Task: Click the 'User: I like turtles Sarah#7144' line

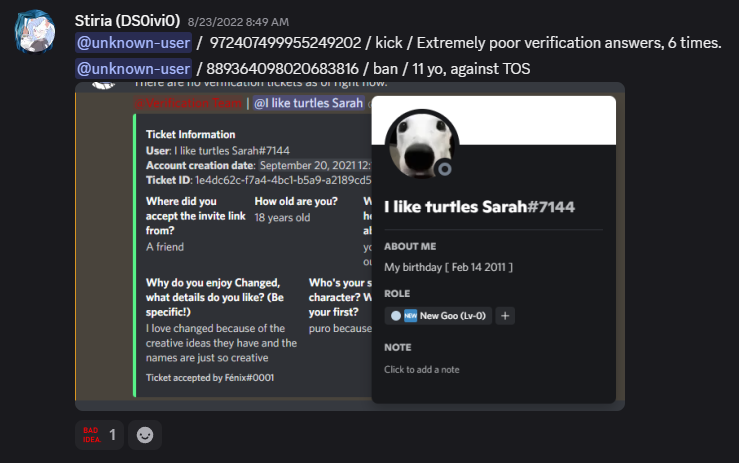Action: coord(218,151)
